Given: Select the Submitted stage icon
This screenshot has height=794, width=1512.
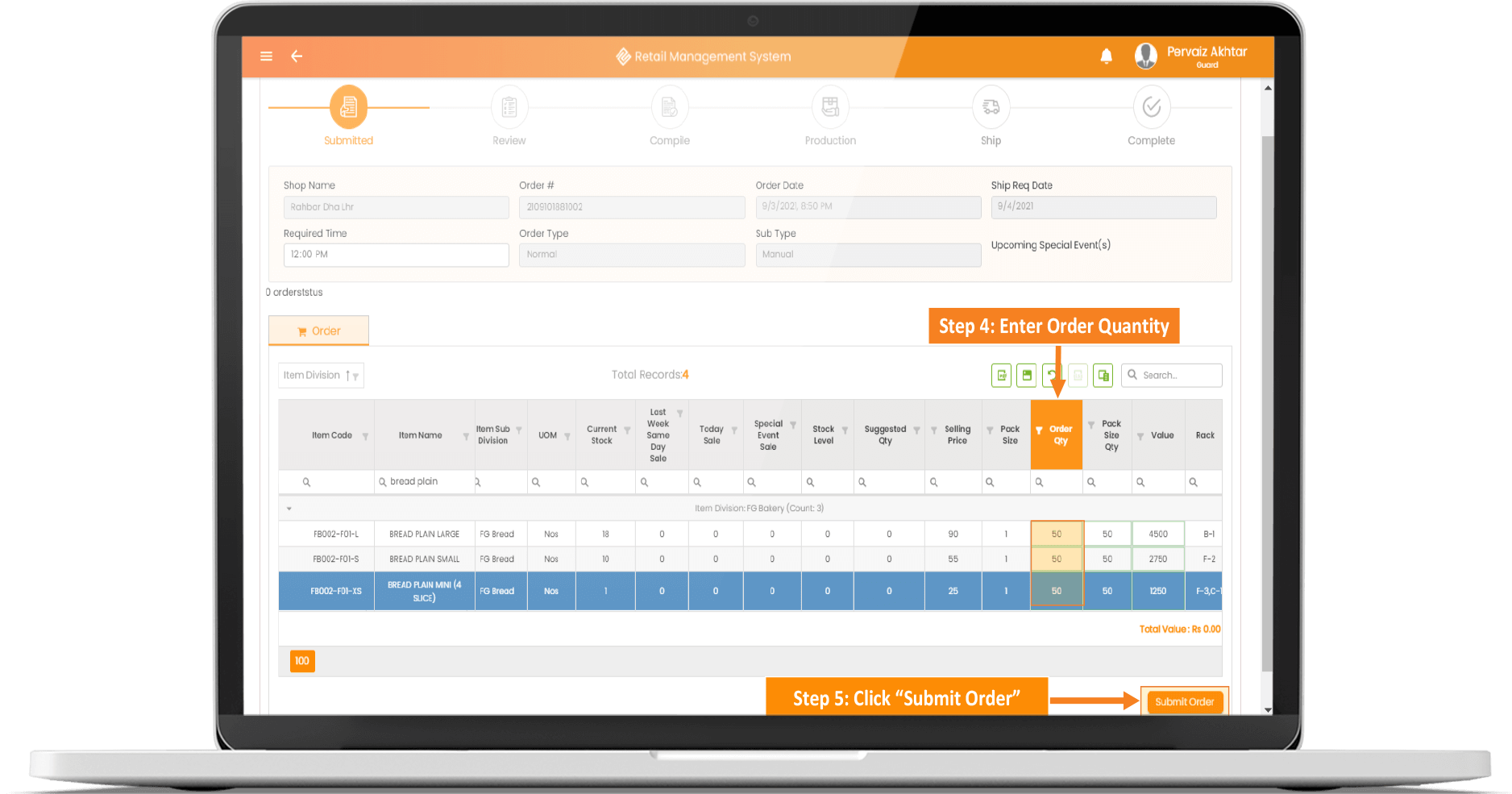Looking at the screenshot, I should point(348,106).
